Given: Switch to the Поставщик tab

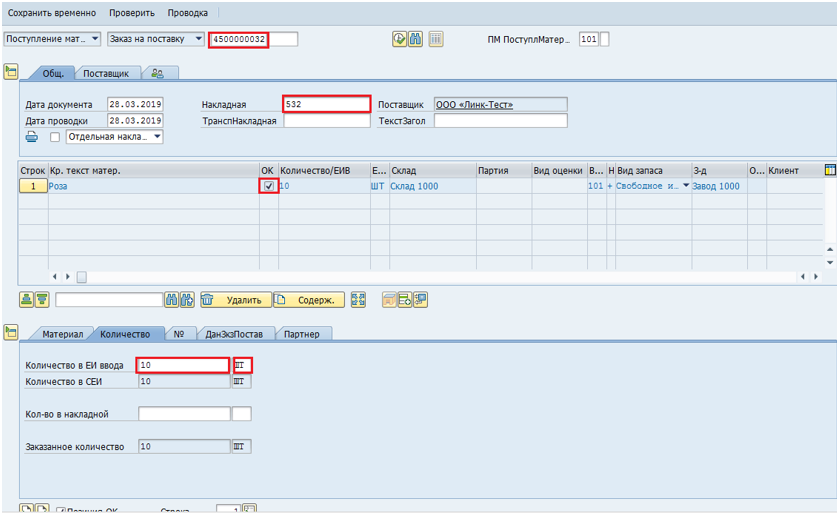Looking at the screenshot, I should click(x=105, y=73).
